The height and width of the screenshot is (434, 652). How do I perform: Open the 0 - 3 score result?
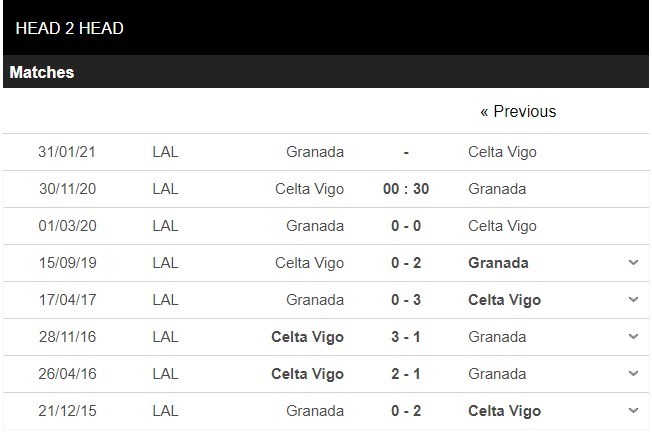click(x=405, y=300)
